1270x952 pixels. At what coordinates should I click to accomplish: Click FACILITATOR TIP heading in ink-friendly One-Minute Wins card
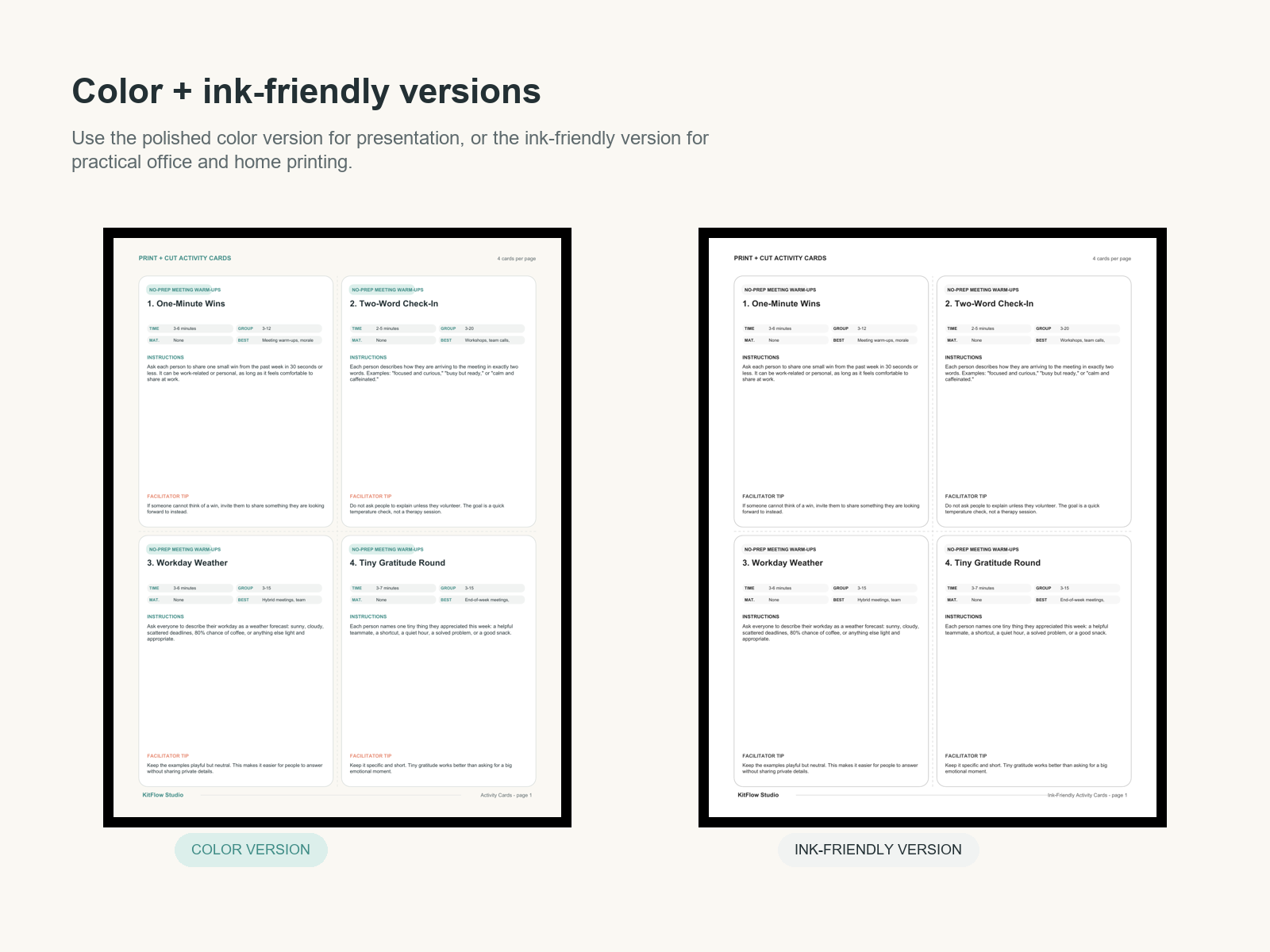763,497
